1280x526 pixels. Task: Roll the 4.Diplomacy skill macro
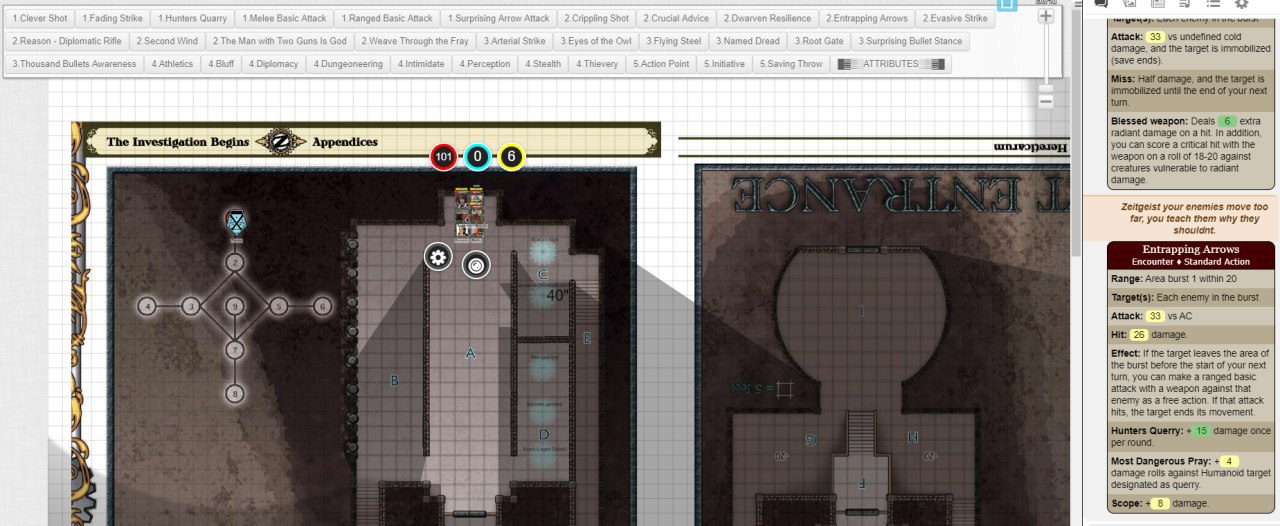[x=272, y=64]
